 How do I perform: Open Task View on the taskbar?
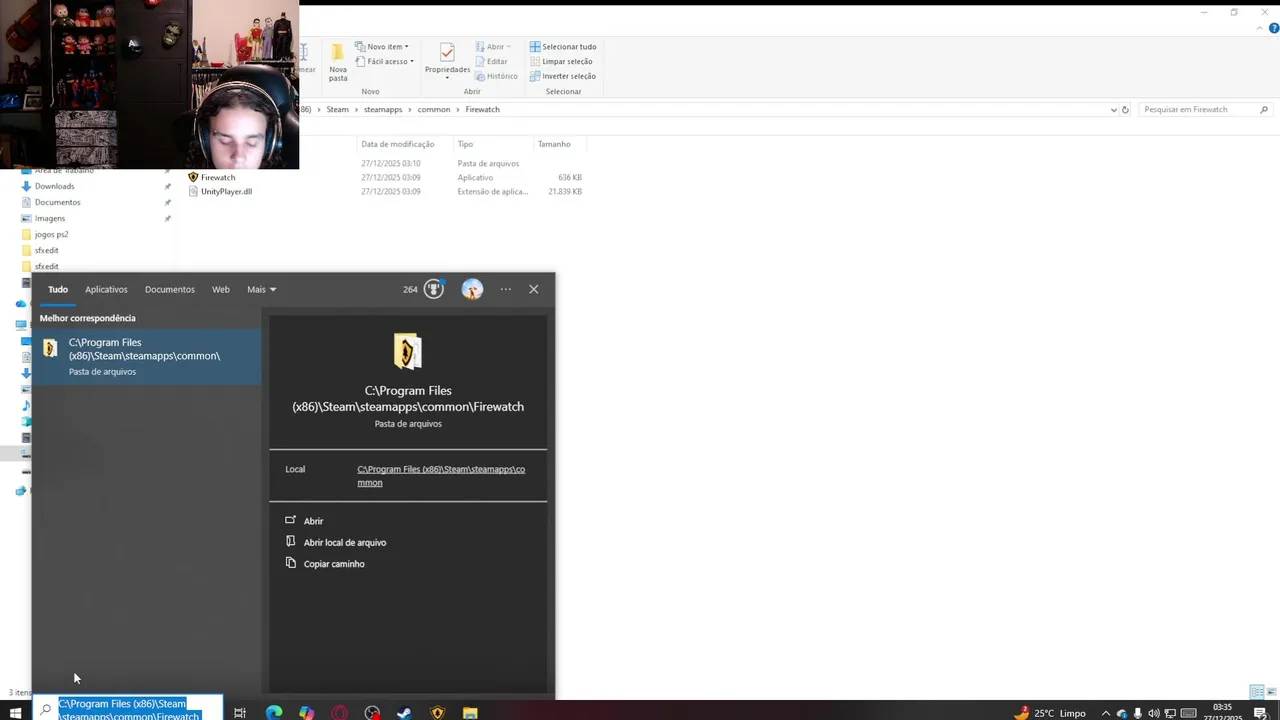[x=240, y=713]
